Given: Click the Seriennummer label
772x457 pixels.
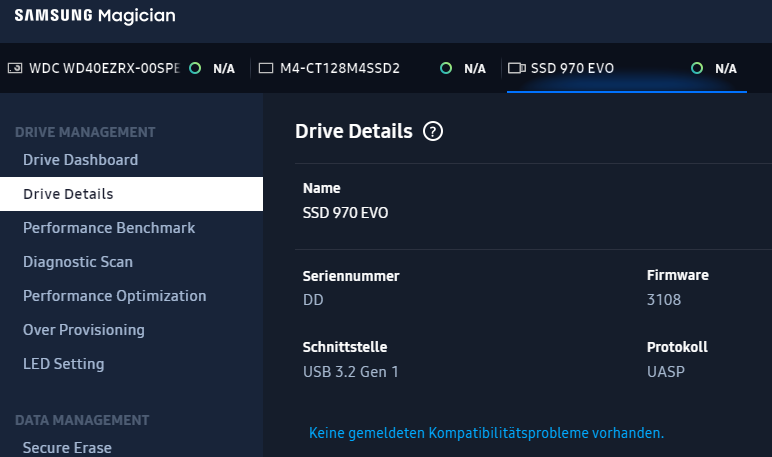Looking at the screenshot, I should pos(351,276).
